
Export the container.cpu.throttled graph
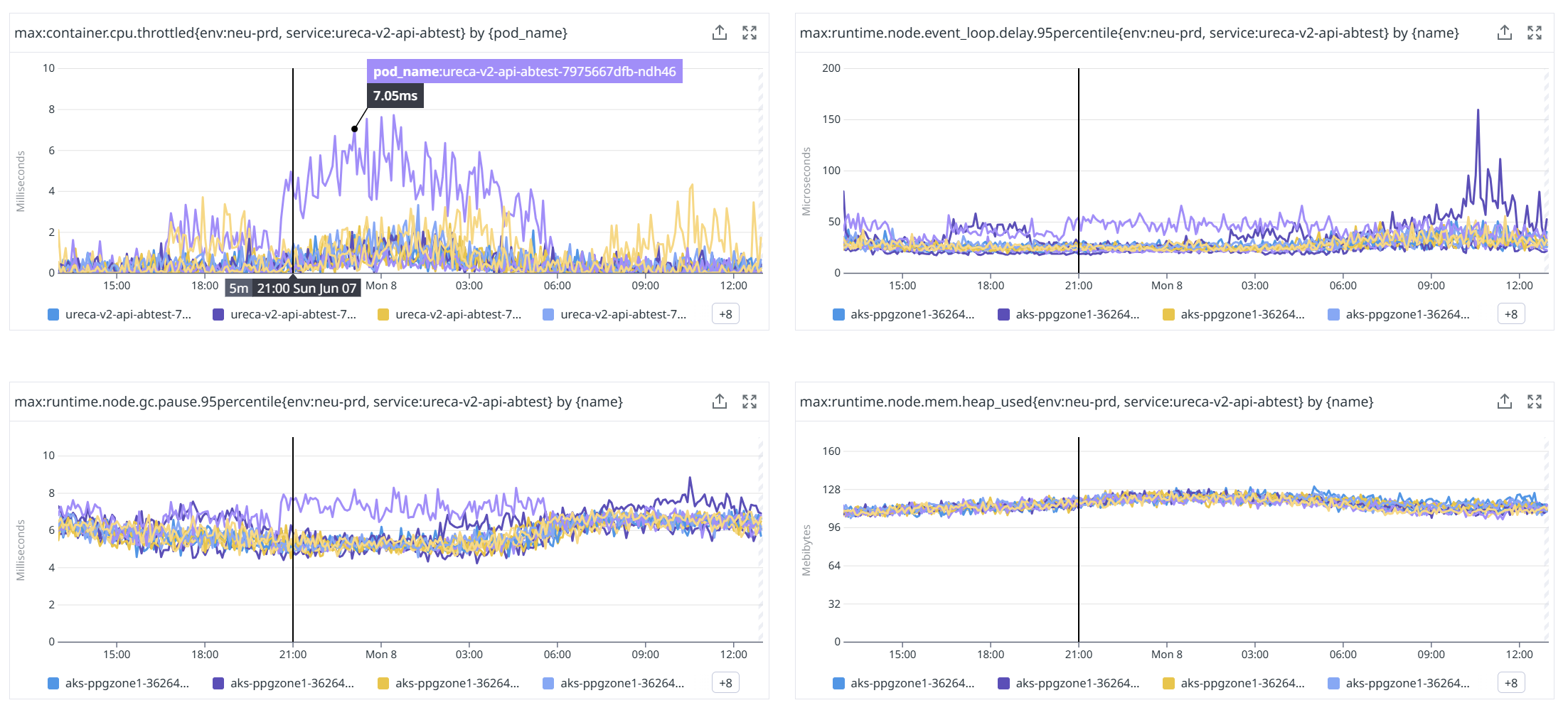pos(720,33)
